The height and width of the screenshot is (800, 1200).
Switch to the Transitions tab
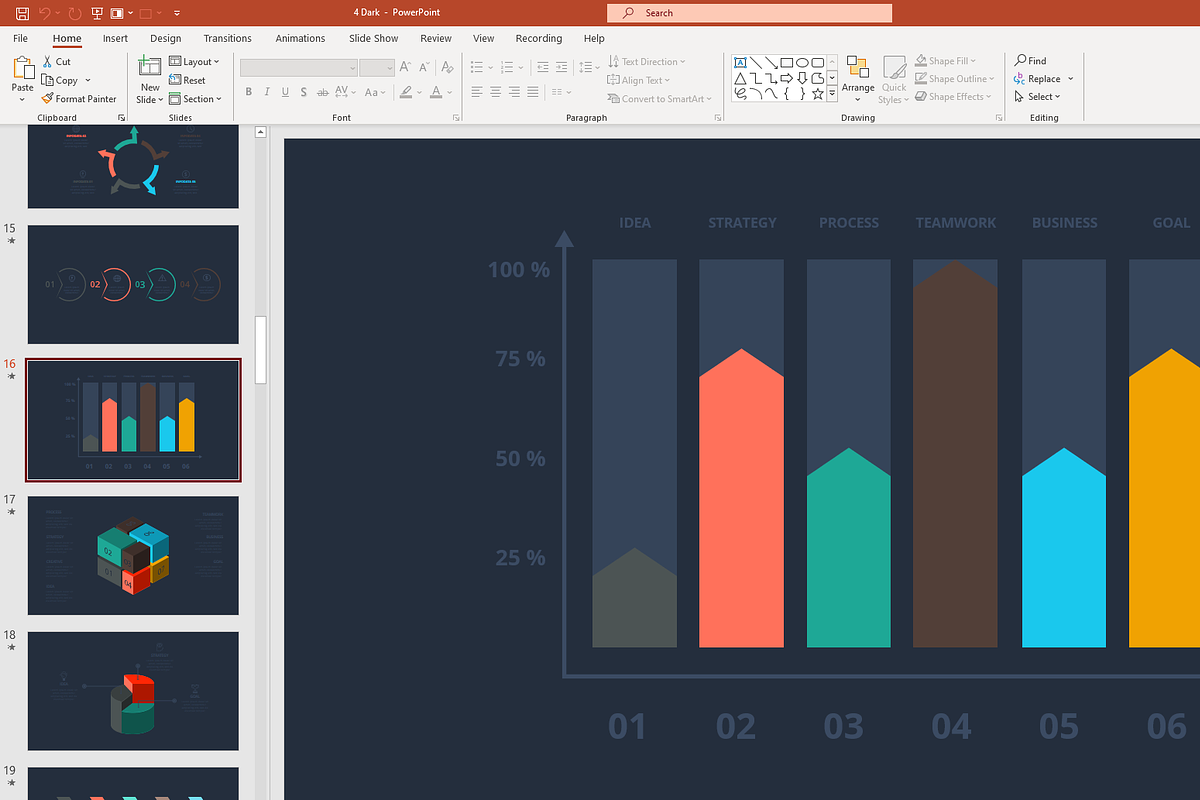pyautogui.click(x=228, y=38)
